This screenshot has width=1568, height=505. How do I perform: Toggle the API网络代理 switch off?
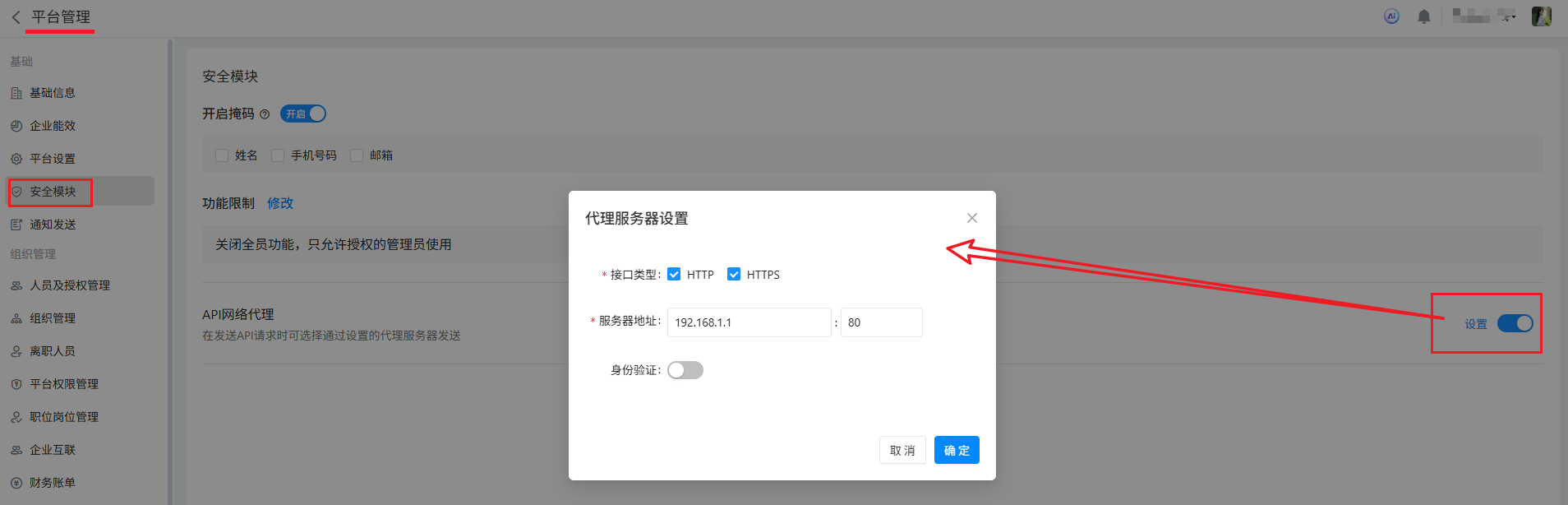coord(1515,323)
